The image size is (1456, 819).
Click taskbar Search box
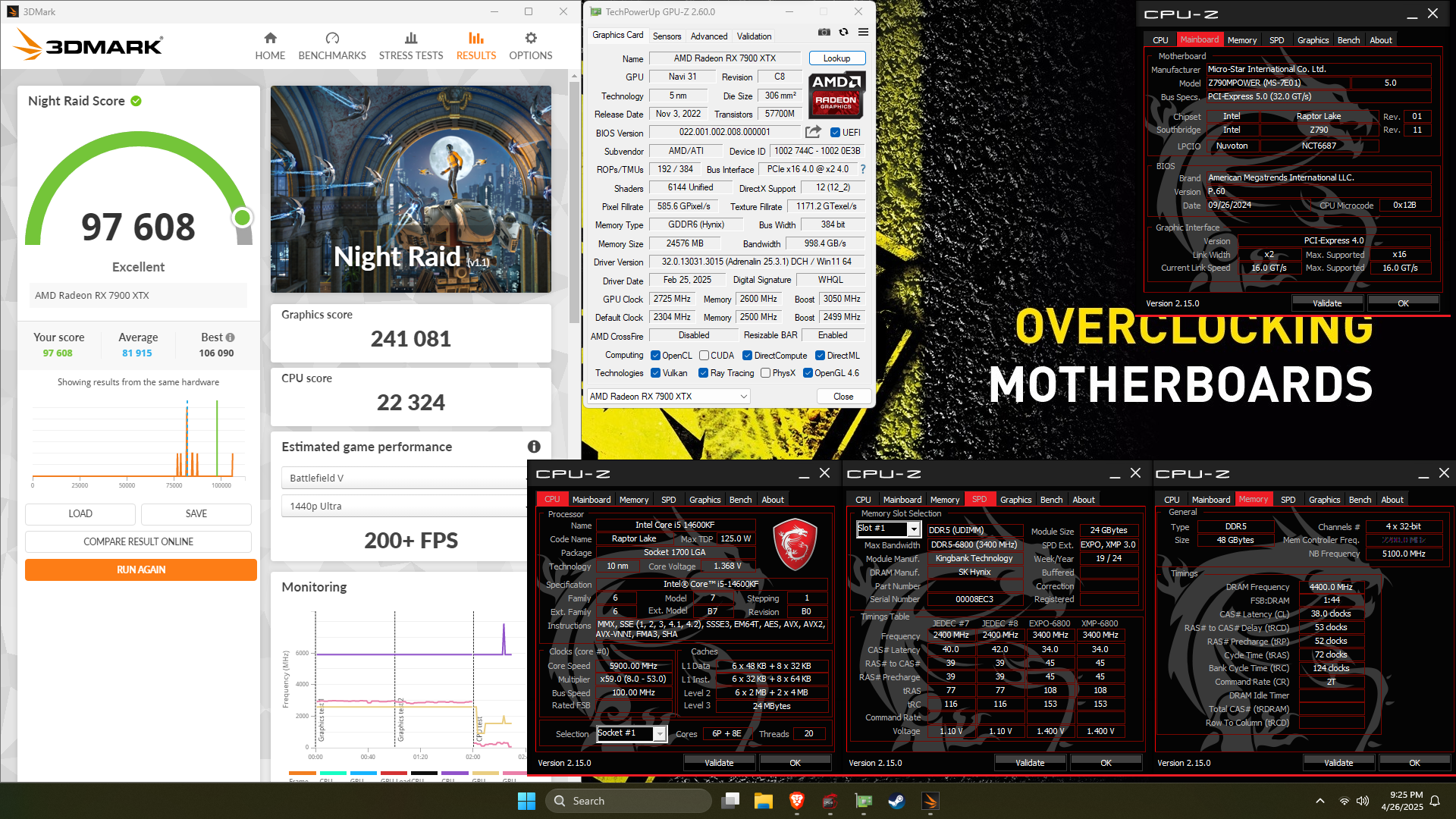point(629,801)
